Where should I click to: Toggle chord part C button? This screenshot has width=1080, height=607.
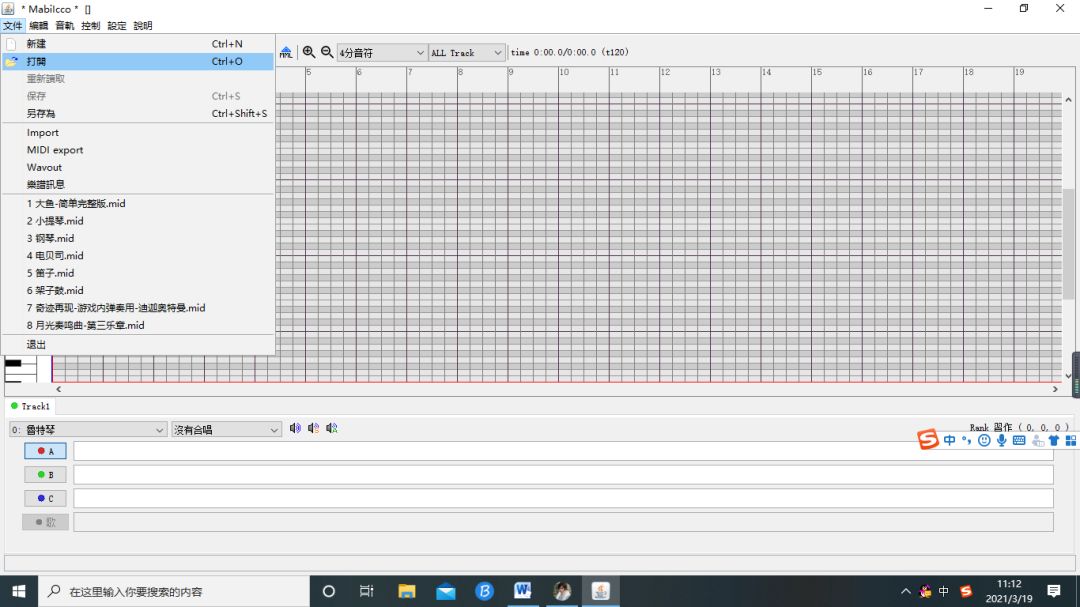coord(45,498)
